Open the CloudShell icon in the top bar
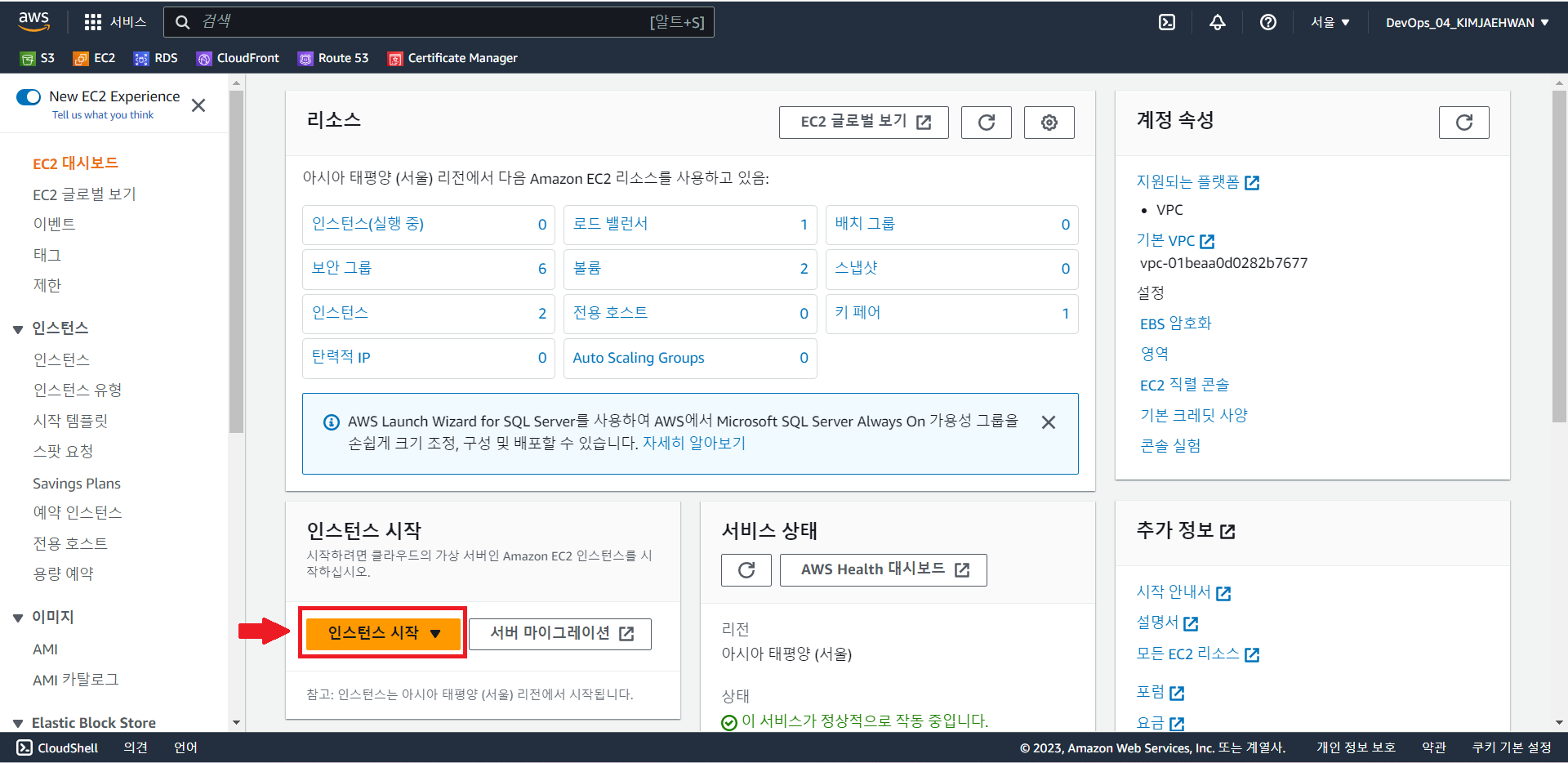The height and width of the screenshot is (763, 1568). click(1167, 22)
